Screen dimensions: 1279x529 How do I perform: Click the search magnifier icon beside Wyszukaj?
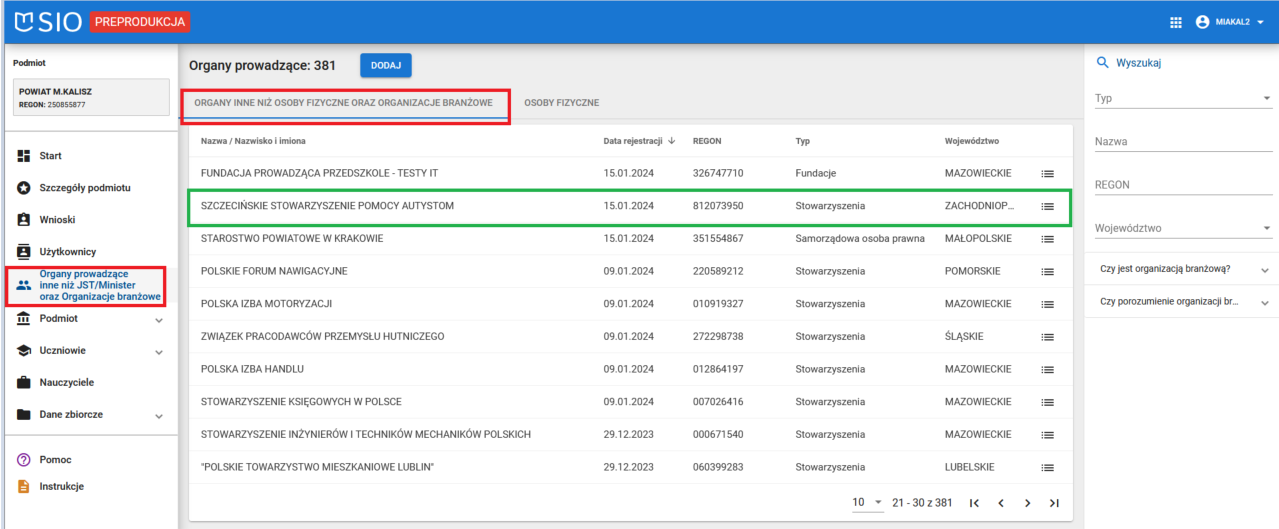1103,63
